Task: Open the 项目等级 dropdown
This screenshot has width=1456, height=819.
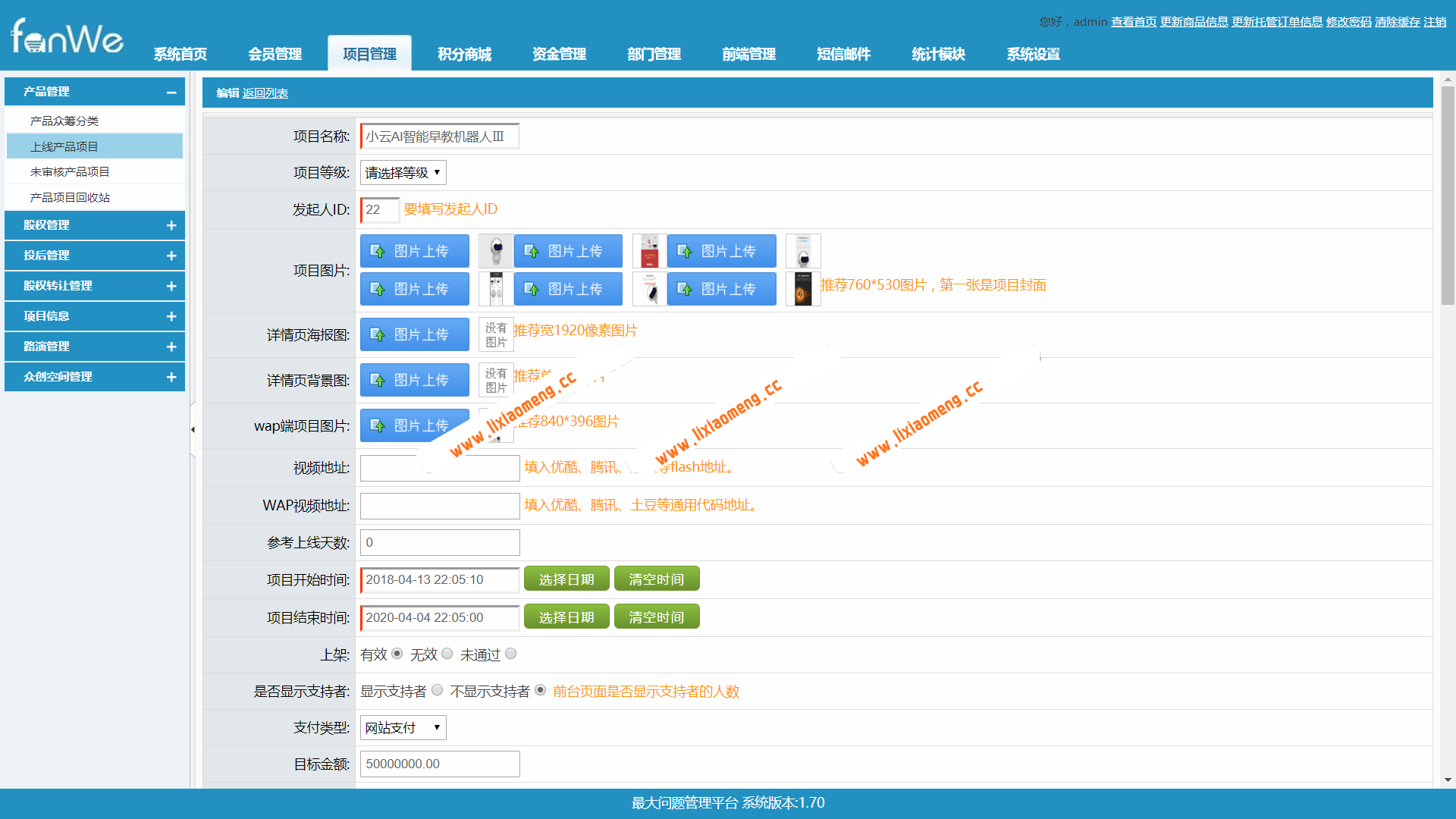Action: click(x=403, y=173)
